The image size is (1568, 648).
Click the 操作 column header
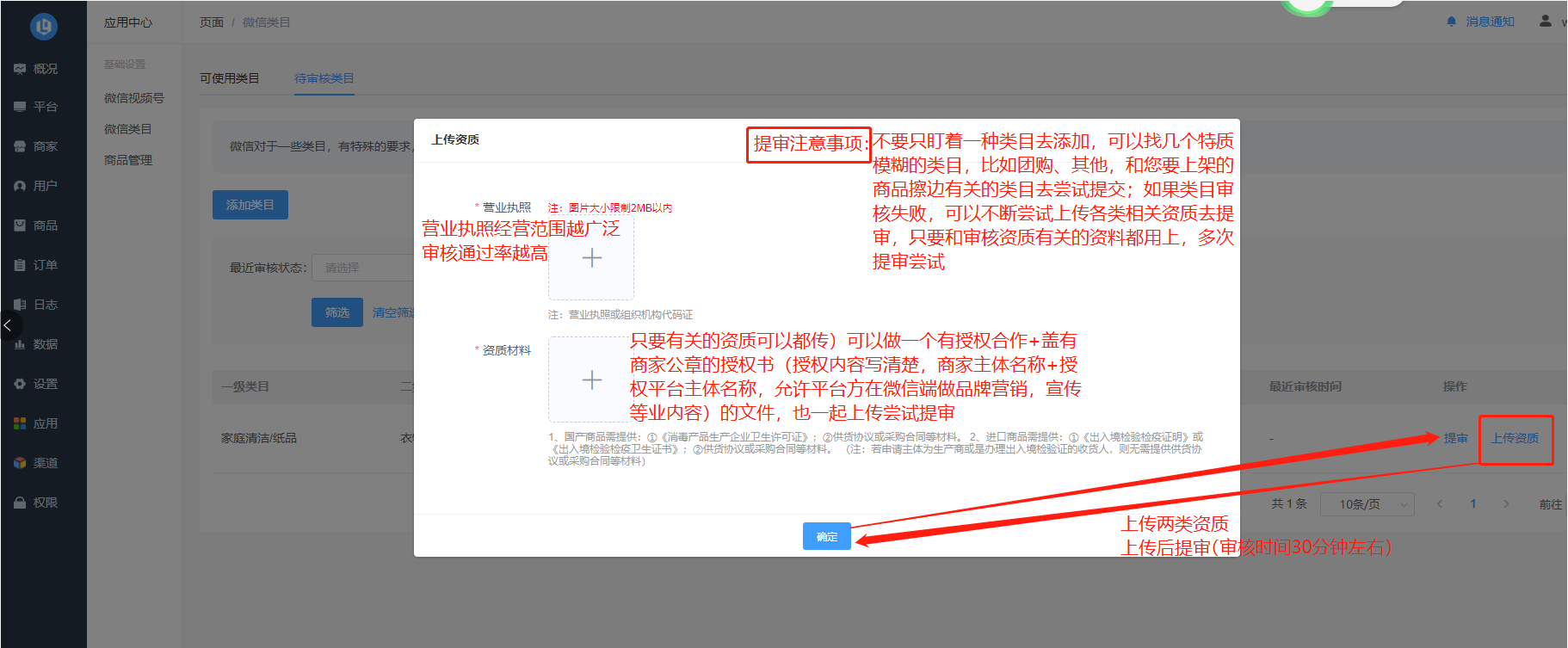1455,386
